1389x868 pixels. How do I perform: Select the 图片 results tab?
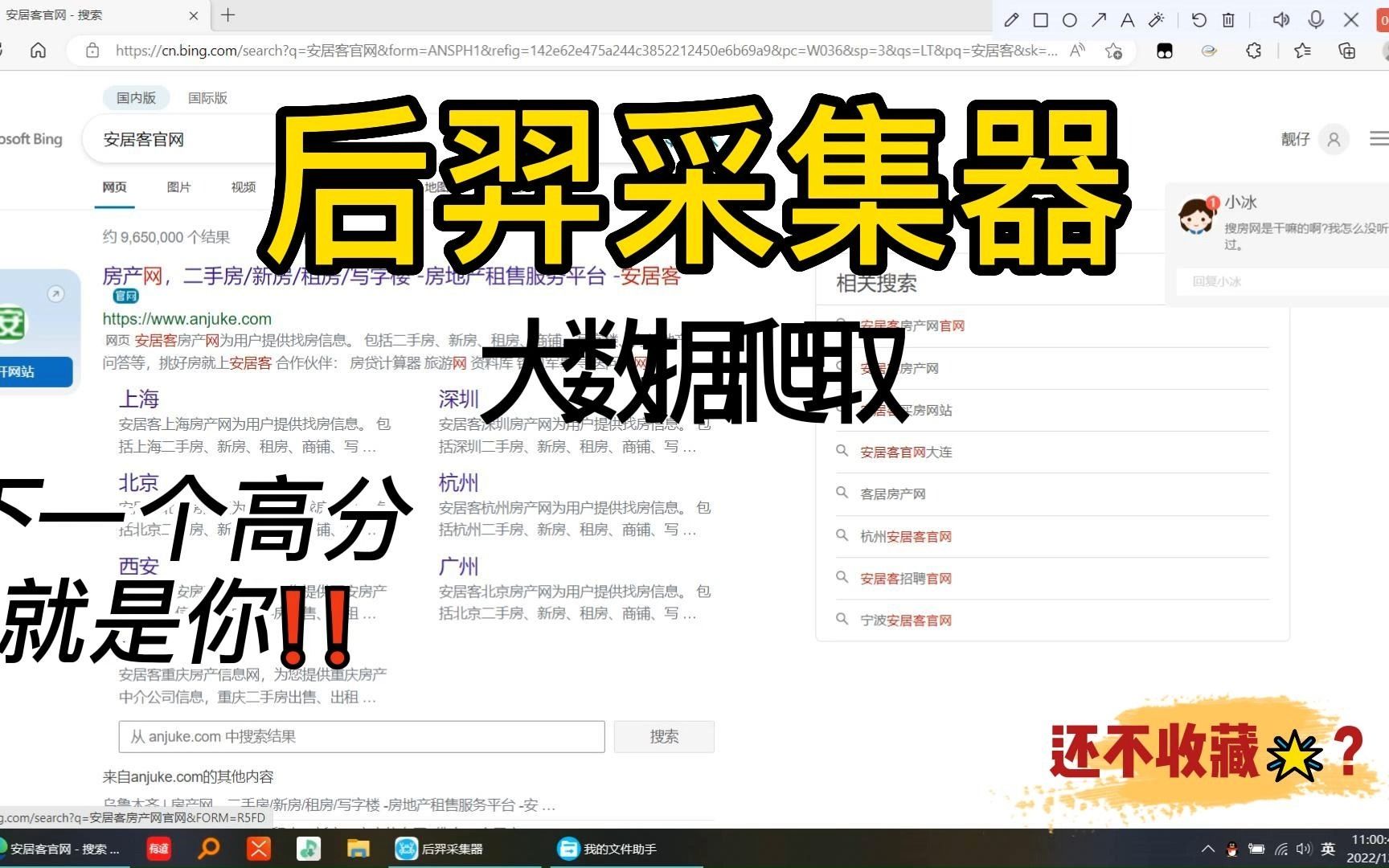click(178, 187)
